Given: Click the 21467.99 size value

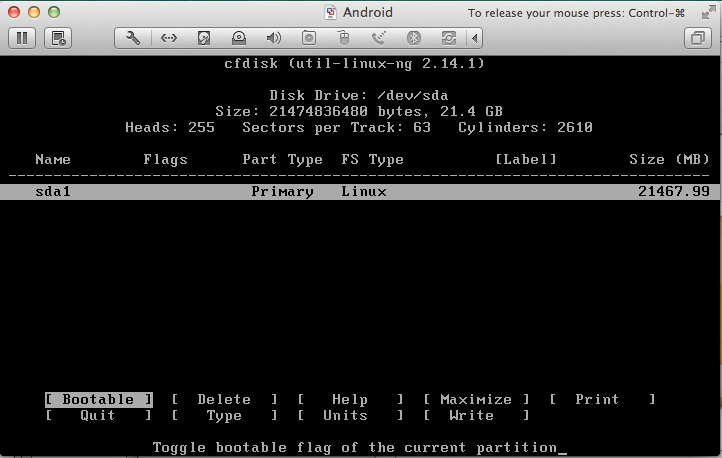Looking at the screenshot, I should [x=674, y=191].
